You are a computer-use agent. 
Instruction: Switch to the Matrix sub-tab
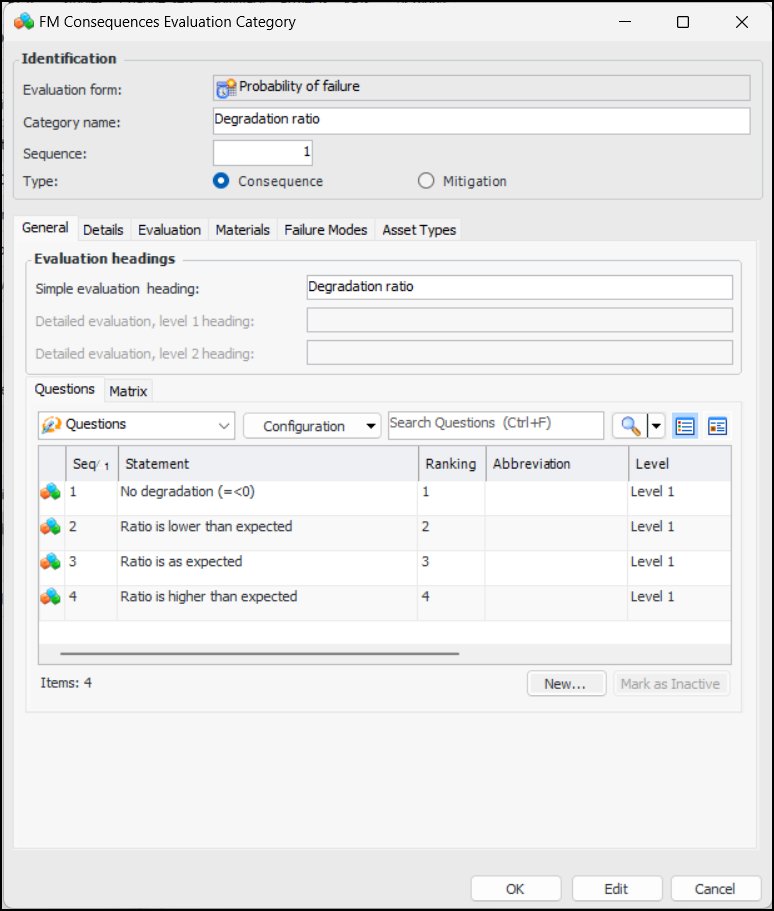pyautogui.click(x=128, y=392)
